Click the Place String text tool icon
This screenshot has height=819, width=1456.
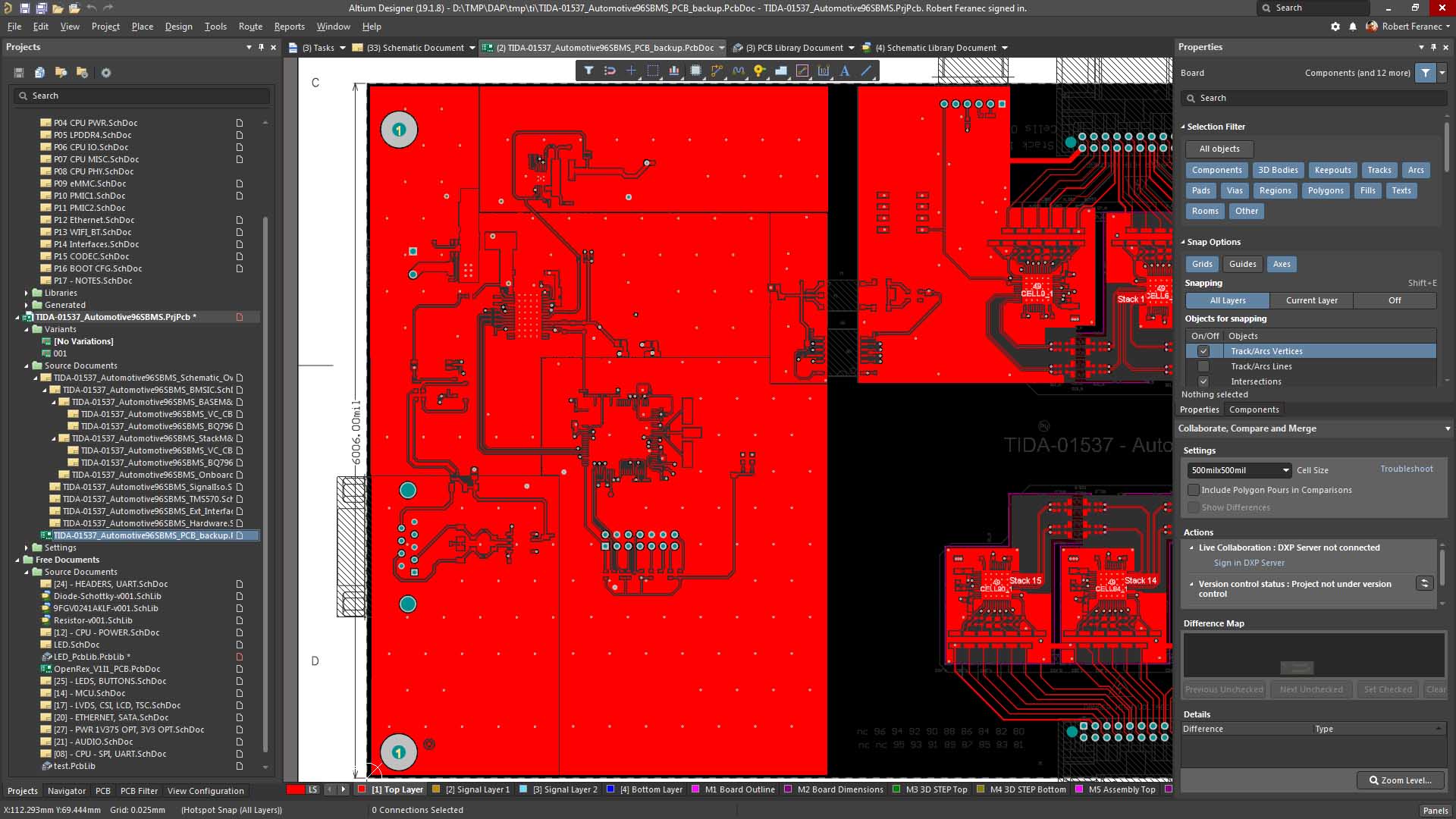845,71
